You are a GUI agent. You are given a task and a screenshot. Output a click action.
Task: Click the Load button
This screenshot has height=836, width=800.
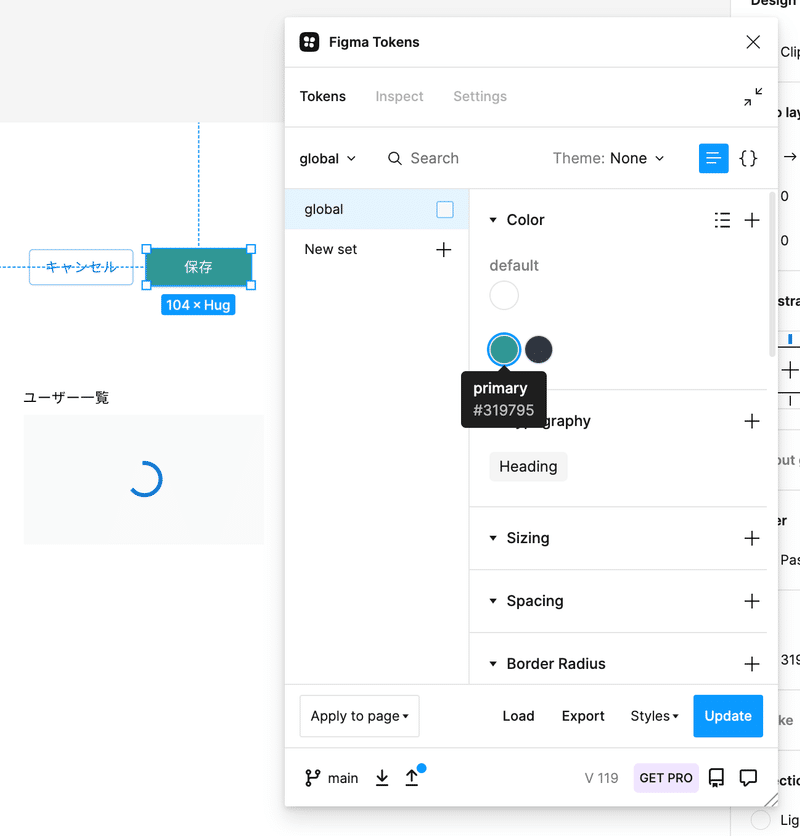tap(518, 716)
